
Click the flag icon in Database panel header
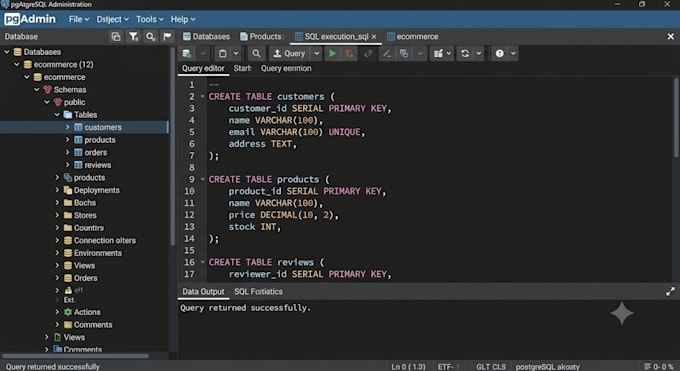tap(167, 36)
